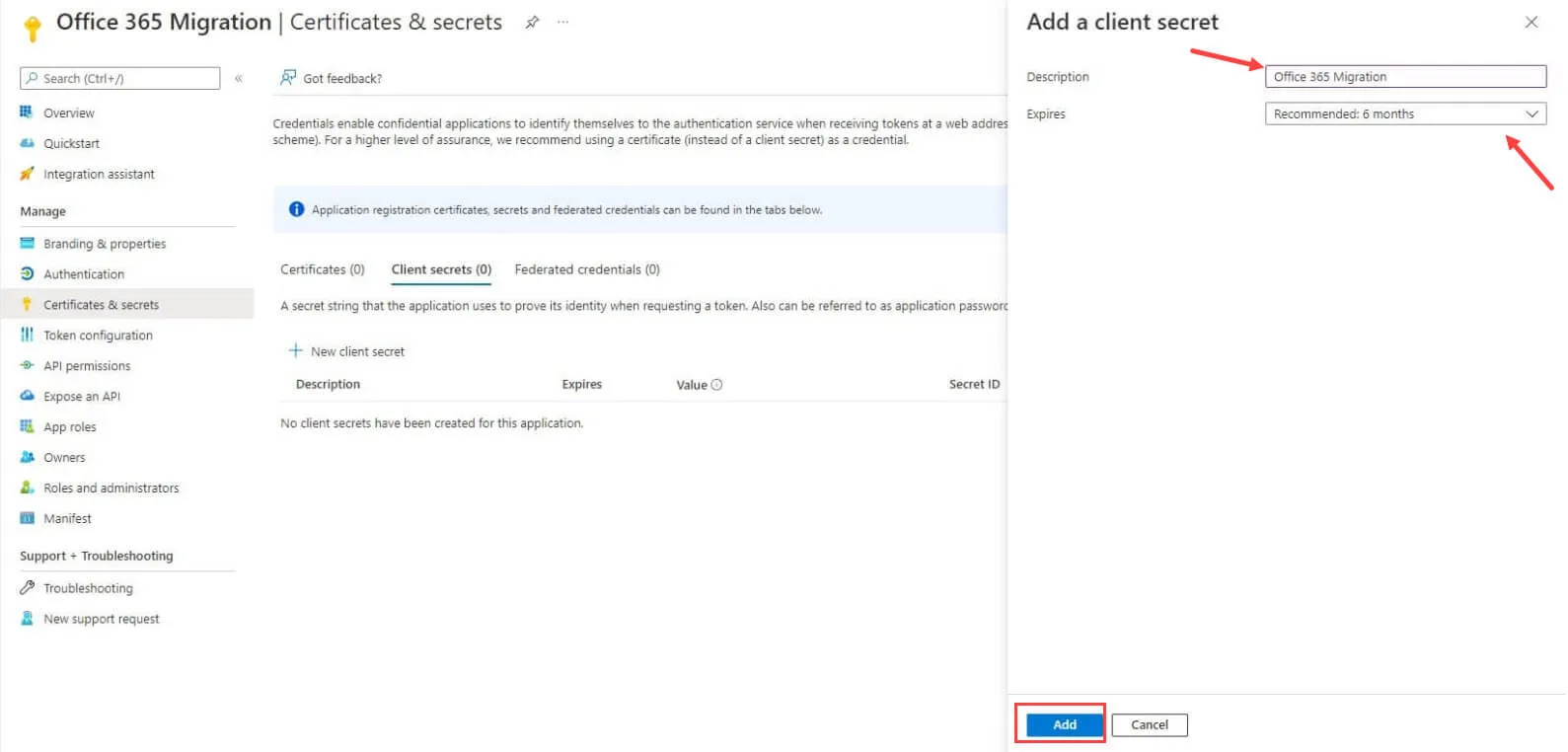Switch to the Federated credentials (0) tab
Screen dimensions: 1568x752
(587, 269)
